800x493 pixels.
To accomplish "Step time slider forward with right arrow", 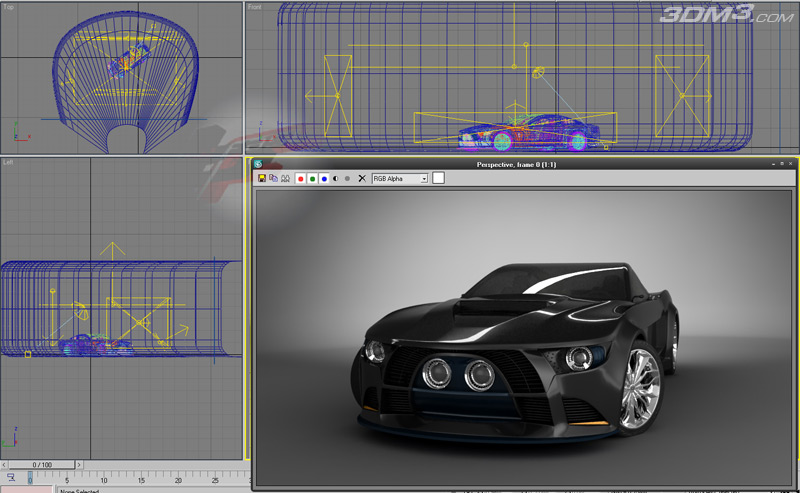I will [x=79, y=465].
